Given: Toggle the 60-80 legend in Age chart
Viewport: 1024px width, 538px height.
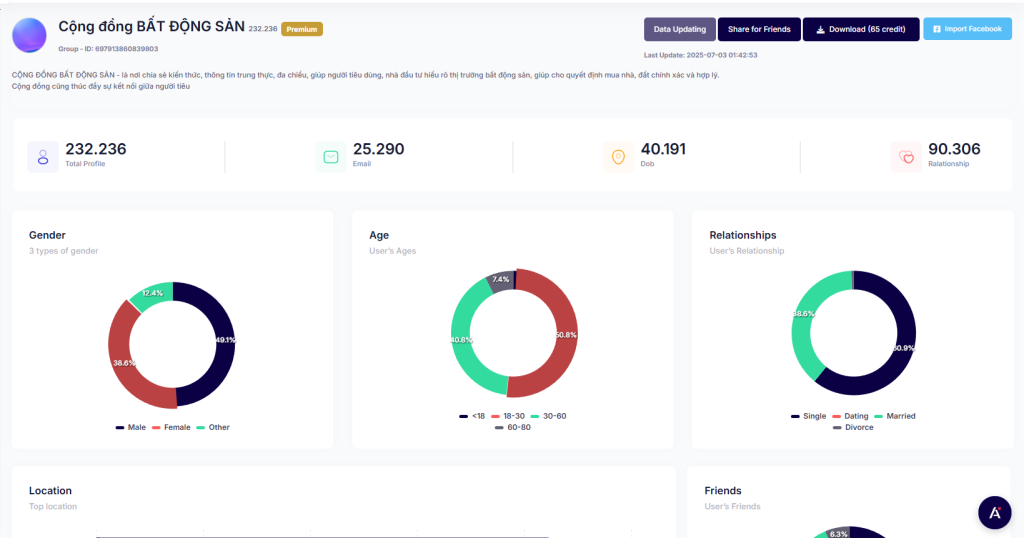Looking at the screenshot, I should coord(513,427).
